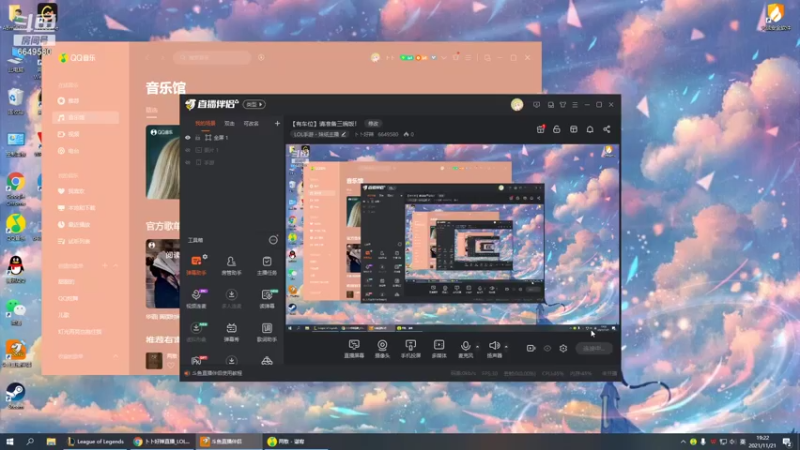The width and height of the screenshot is (800, 450).
Task: Switch to the third scene tab
Action: click(x=251, y=123)
